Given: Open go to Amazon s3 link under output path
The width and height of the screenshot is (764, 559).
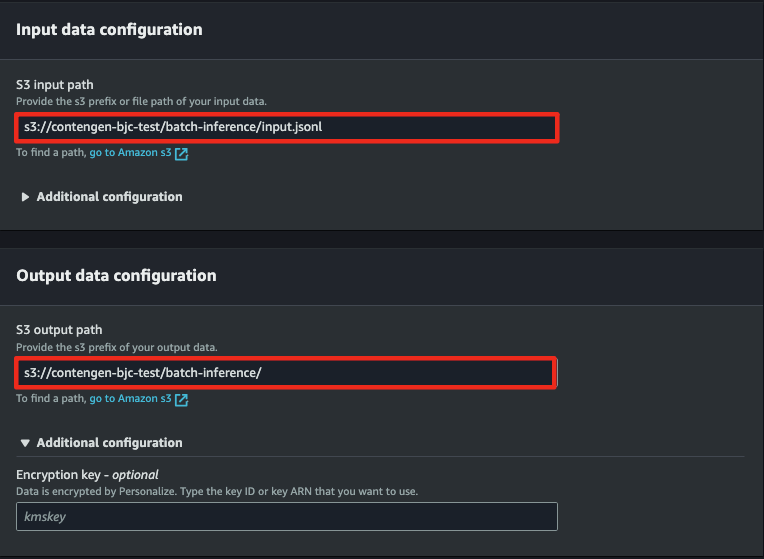Looking at the screenshot, I should click(130, 399).
